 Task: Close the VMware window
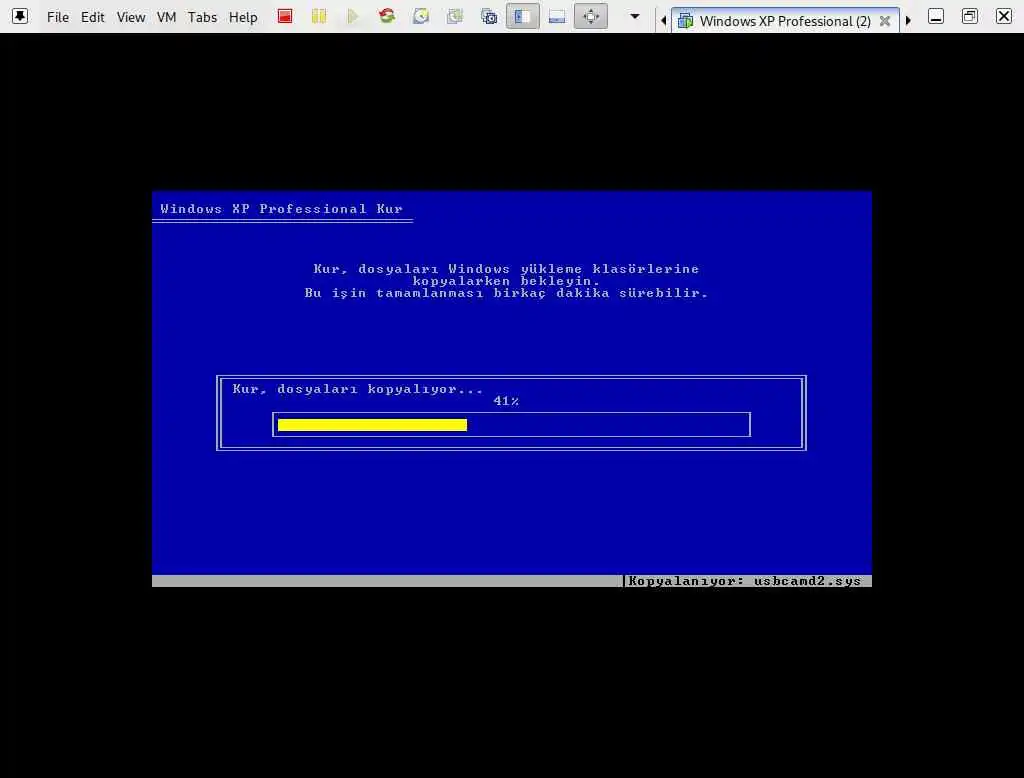coord(1004,16)
